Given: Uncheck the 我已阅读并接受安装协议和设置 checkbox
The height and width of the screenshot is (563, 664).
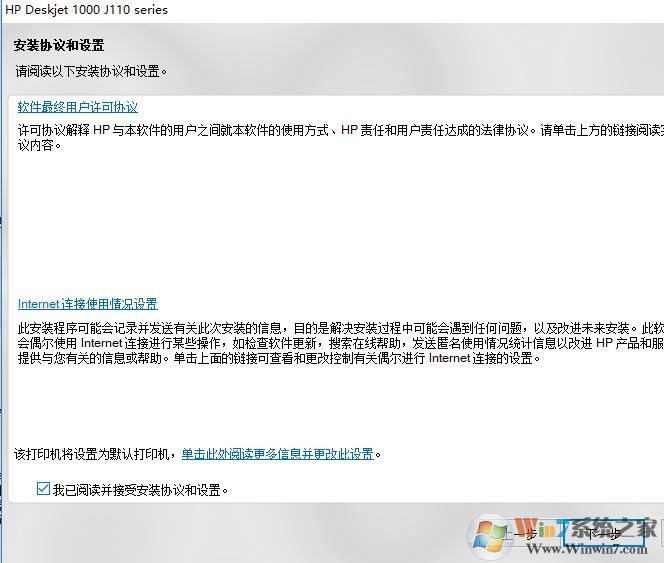Looking at the screenshot, I should 43,489.
